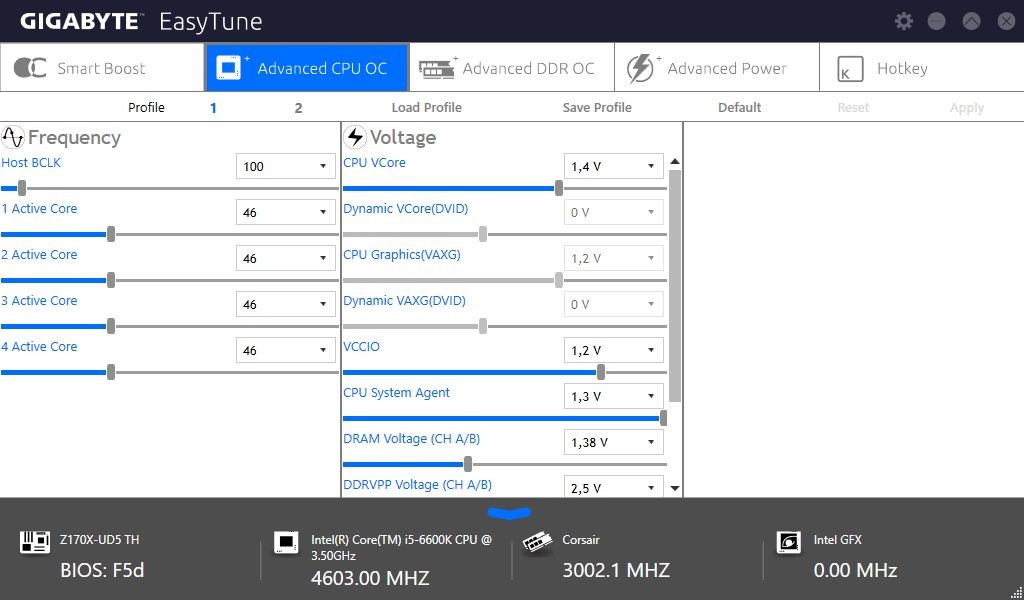Open the CPU System Agent voltage dropdown
The width and height of the screenshot is (1024, 600).
coord(613,396)
